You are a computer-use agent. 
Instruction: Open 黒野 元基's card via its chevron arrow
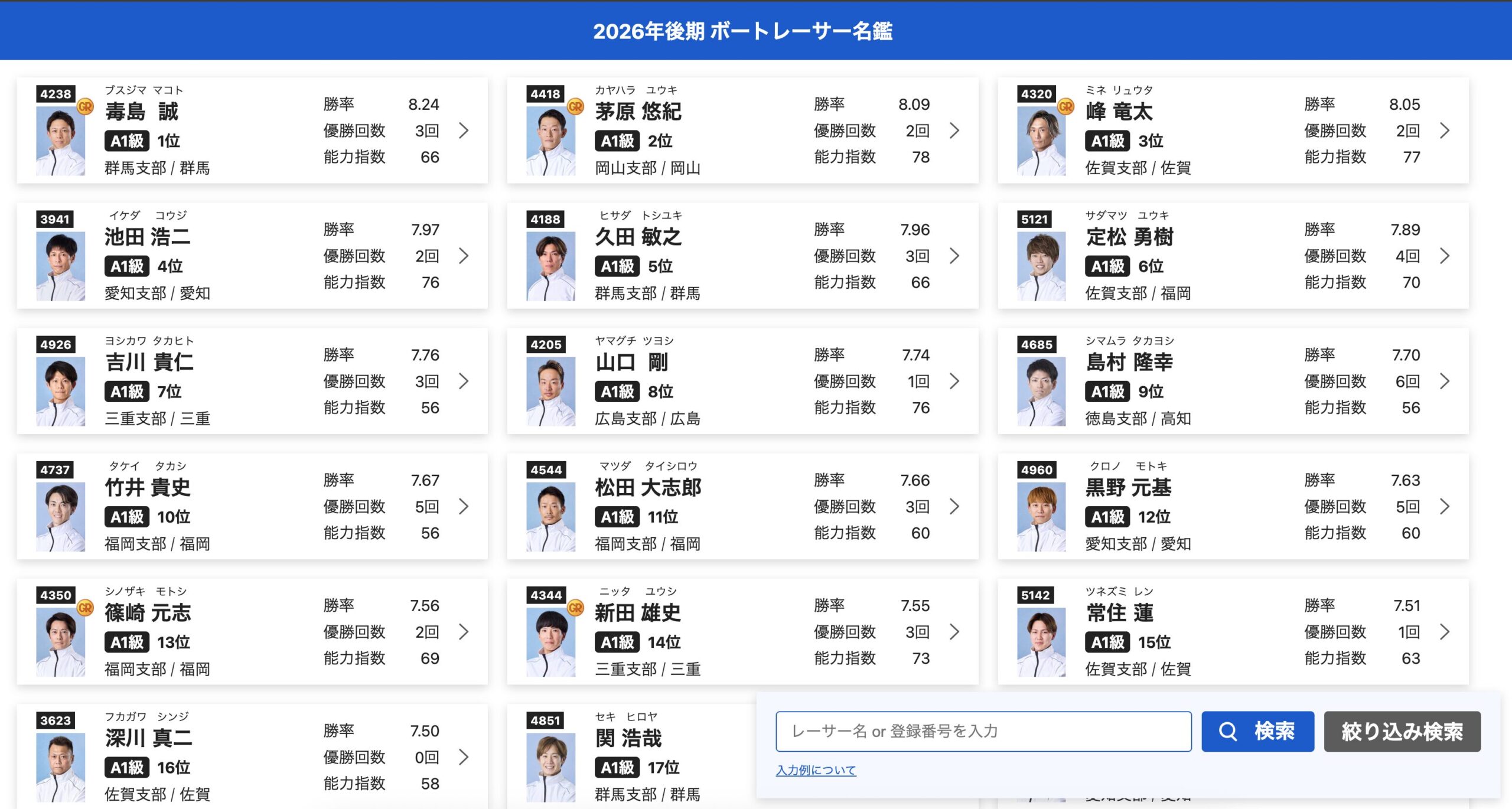(1445, 506)
